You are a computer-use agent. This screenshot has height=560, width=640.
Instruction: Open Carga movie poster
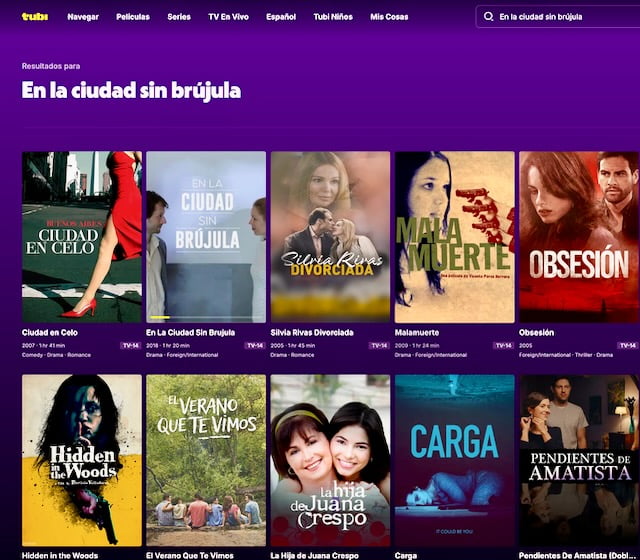point(454,460)
